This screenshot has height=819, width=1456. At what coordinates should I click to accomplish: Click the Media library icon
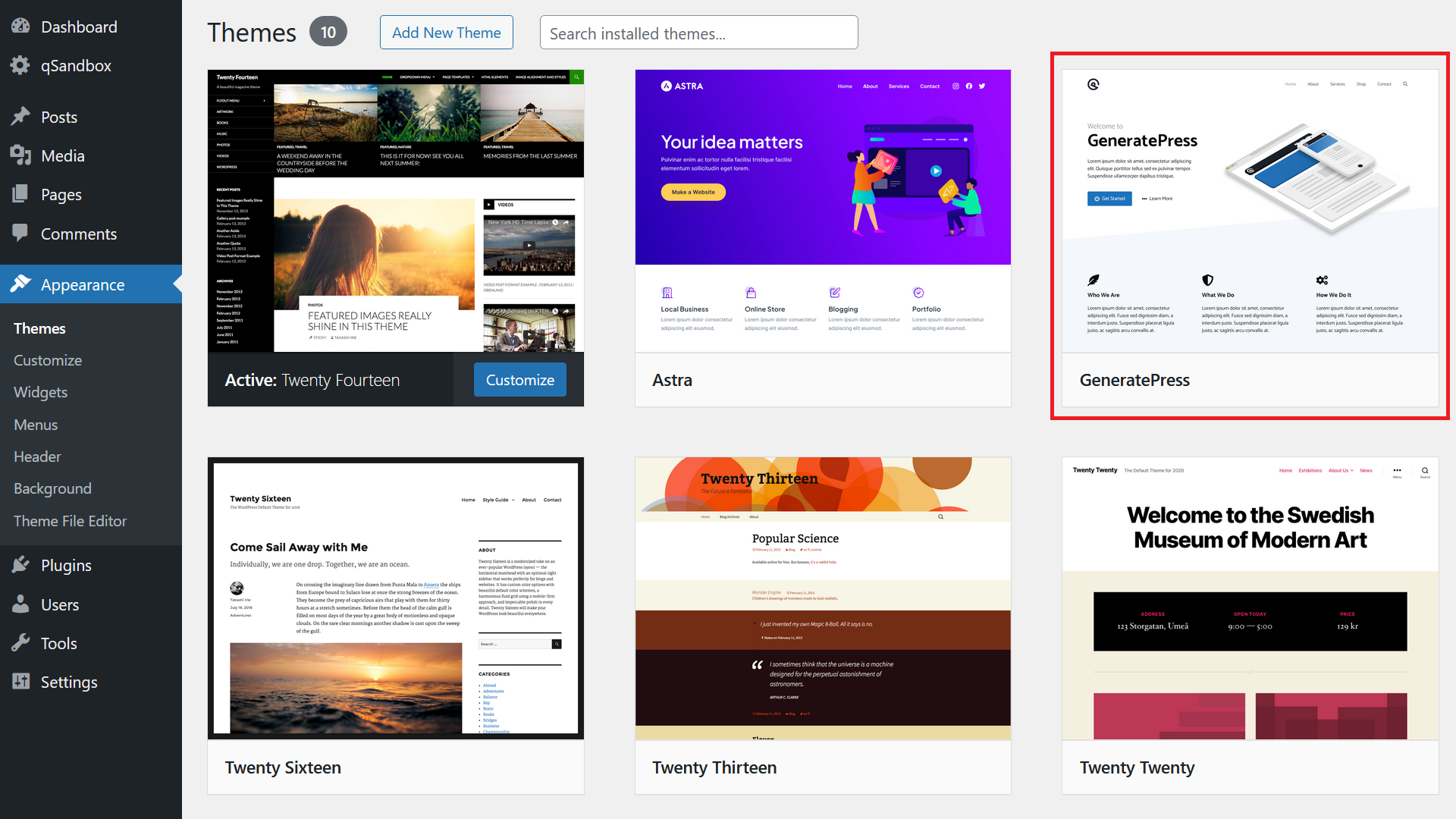[20, 155]
